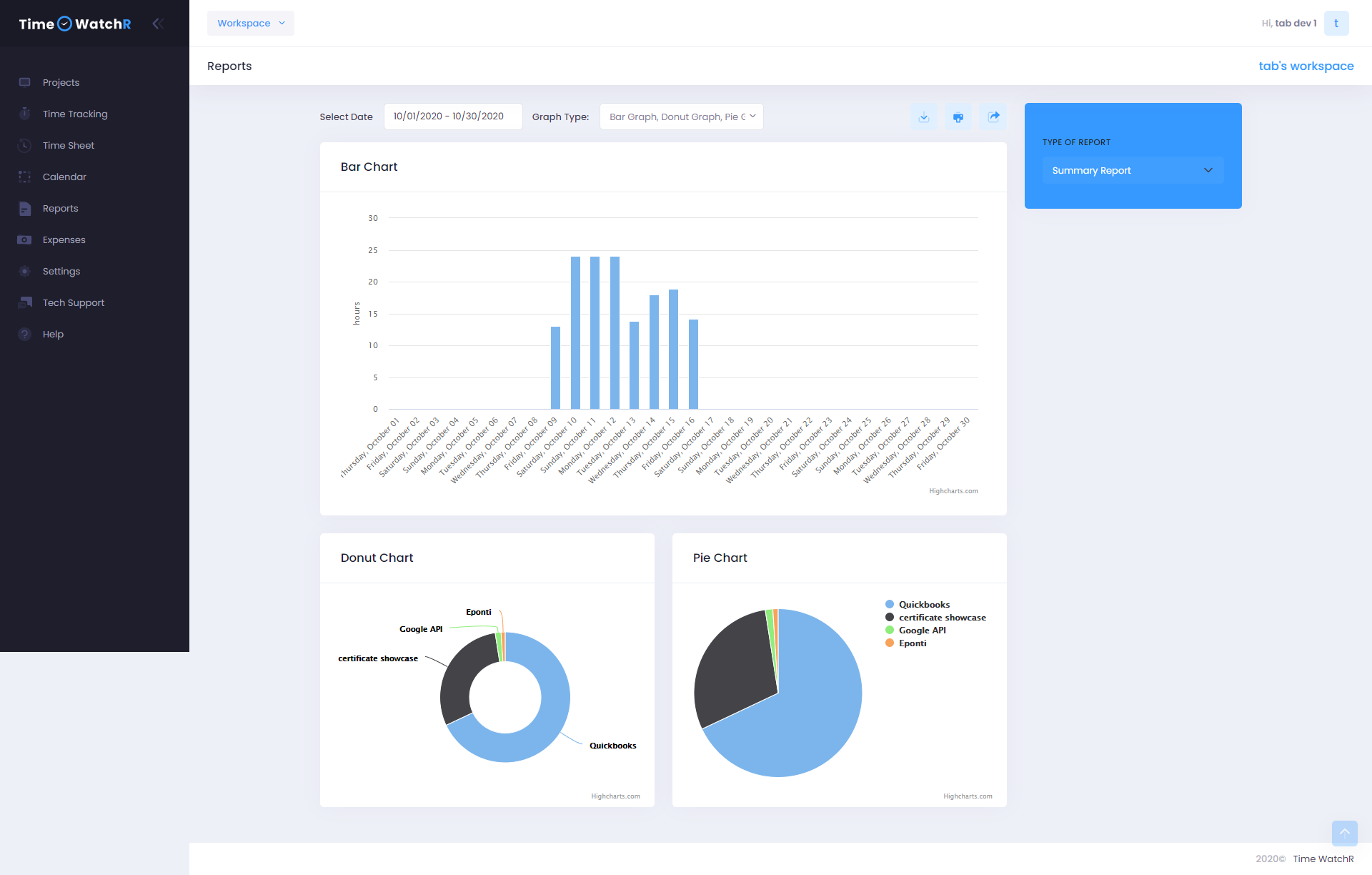This screenshot has width=1372, height=875.
Task: Toggle certificate showcase legend item
Action: (x=941, y=618)
